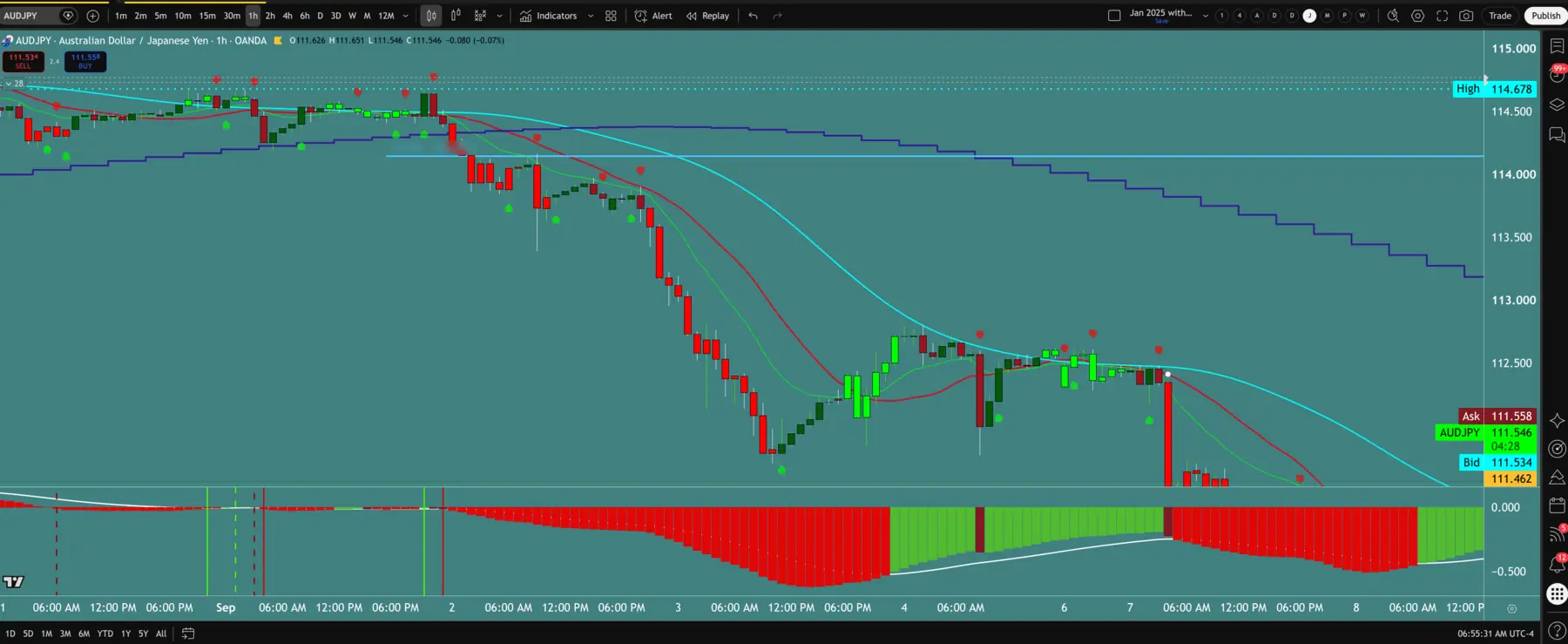Screen dimensions: 1568x644
Task: Open the quick search lightning icon
Action: 1393,16
